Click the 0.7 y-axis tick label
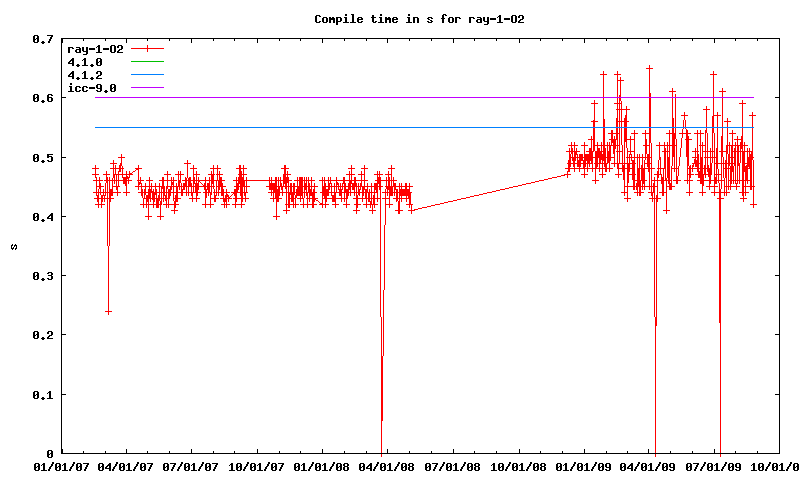Viewport: 800px width, 480px height. pos(41,39)
